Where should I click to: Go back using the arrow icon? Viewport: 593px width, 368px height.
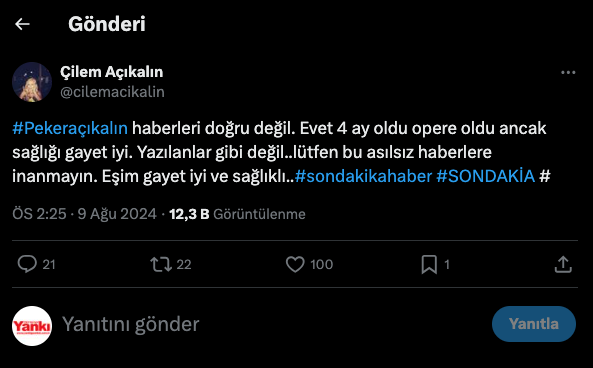(x=22, y=24)
